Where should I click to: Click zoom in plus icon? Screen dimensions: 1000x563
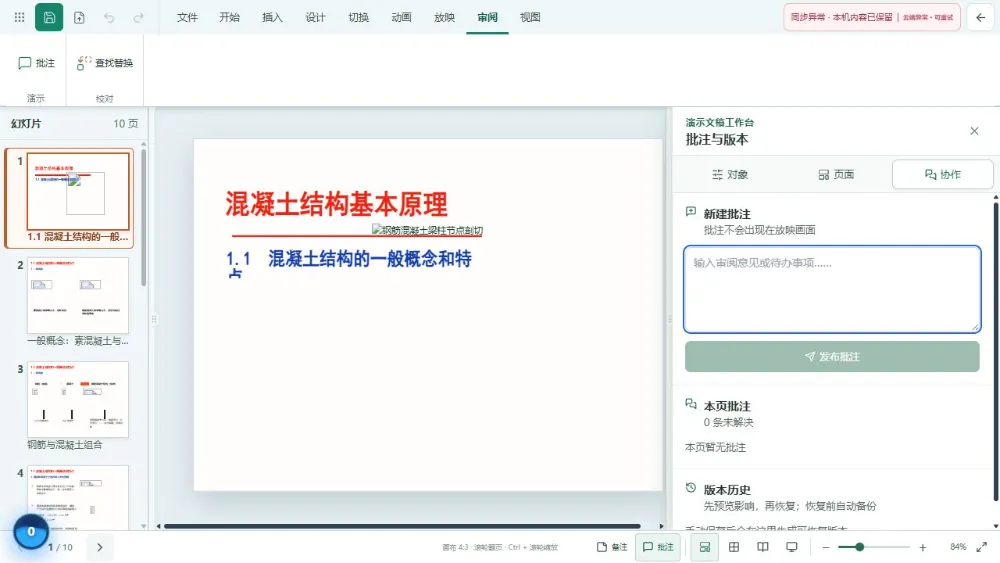[922, 547]
